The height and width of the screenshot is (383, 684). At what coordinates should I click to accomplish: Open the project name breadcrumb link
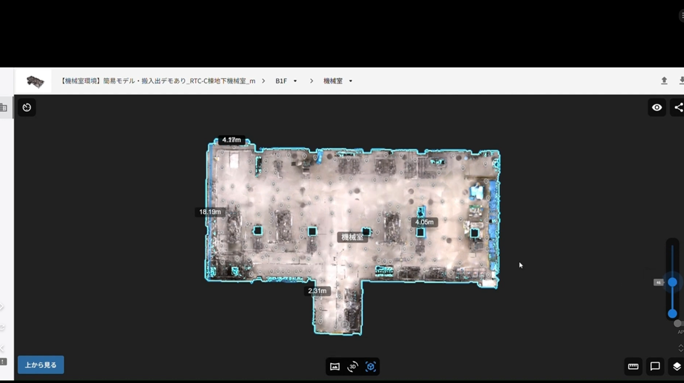157,81
